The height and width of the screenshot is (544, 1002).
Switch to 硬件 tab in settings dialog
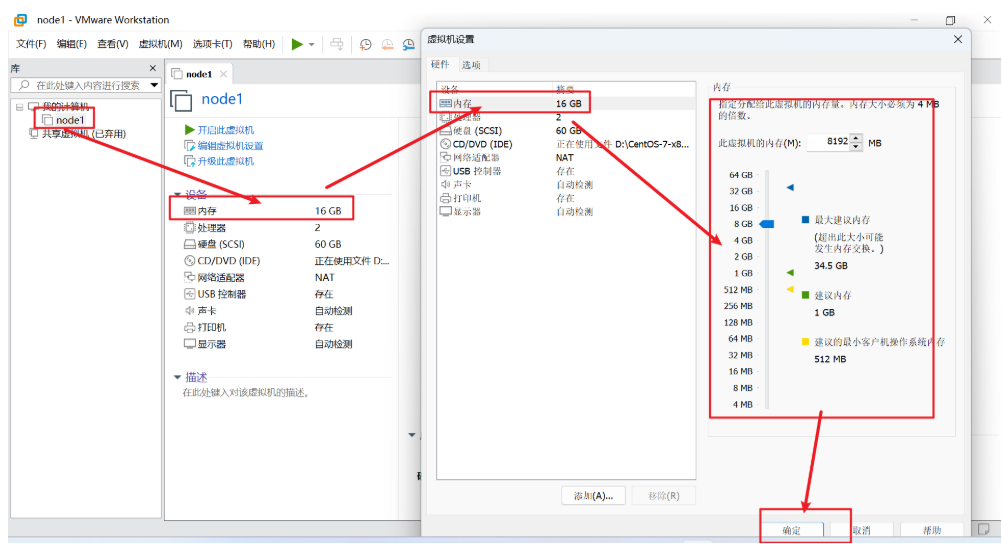[x=440, y=65]
